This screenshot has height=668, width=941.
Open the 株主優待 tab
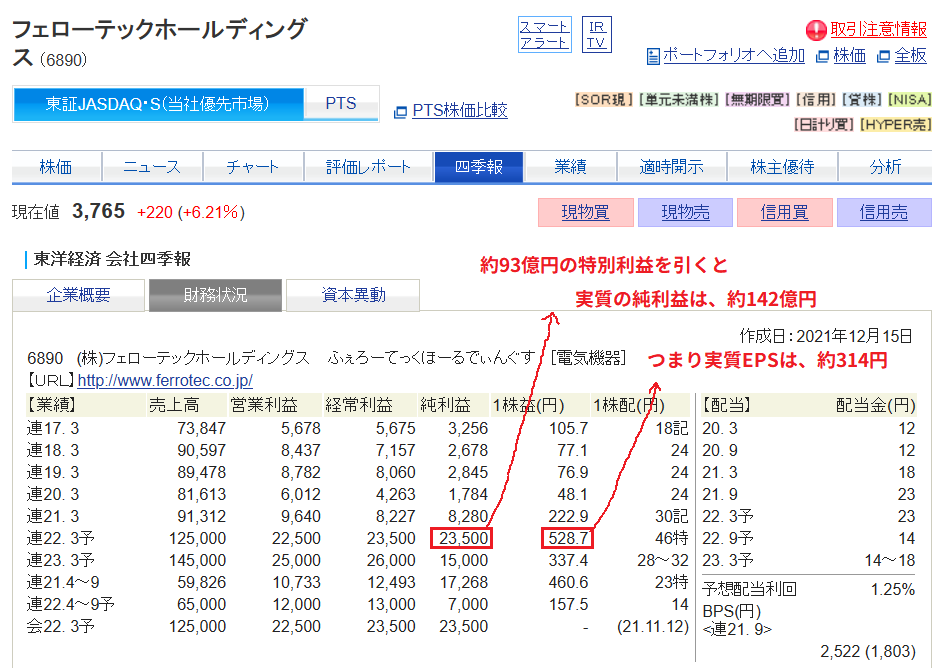(783, 167)
